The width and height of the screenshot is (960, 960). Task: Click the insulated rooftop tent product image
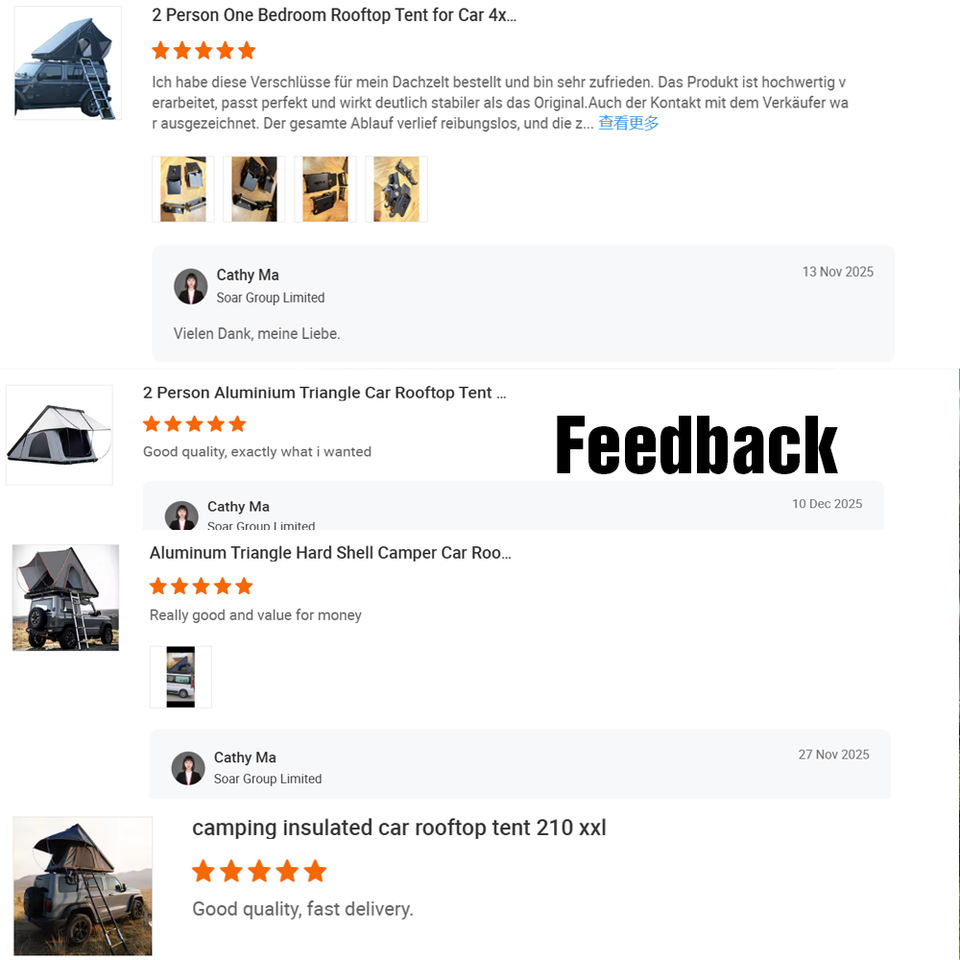coord(83,886)
